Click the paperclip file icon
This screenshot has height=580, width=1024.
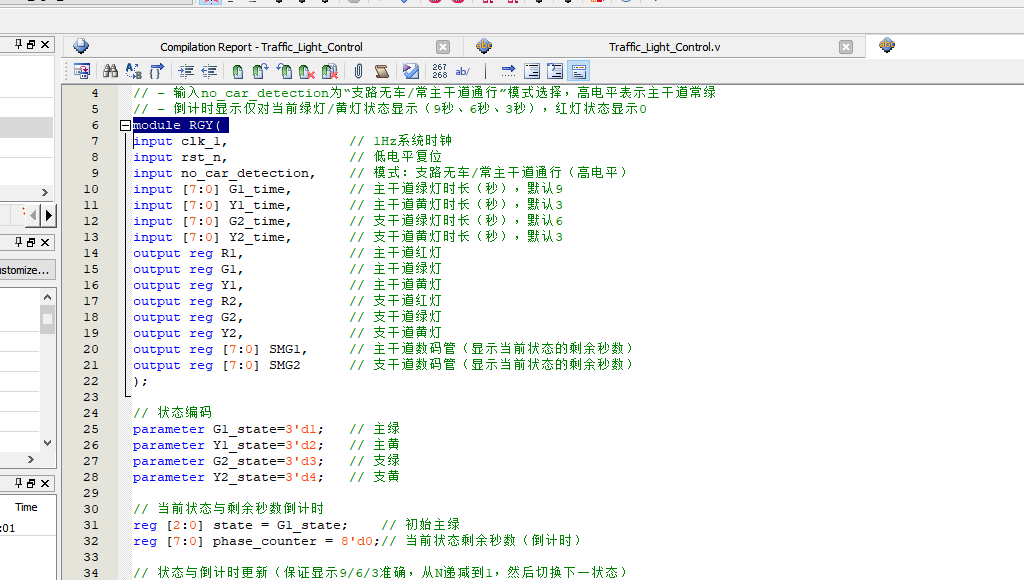[x=359, y=71]
